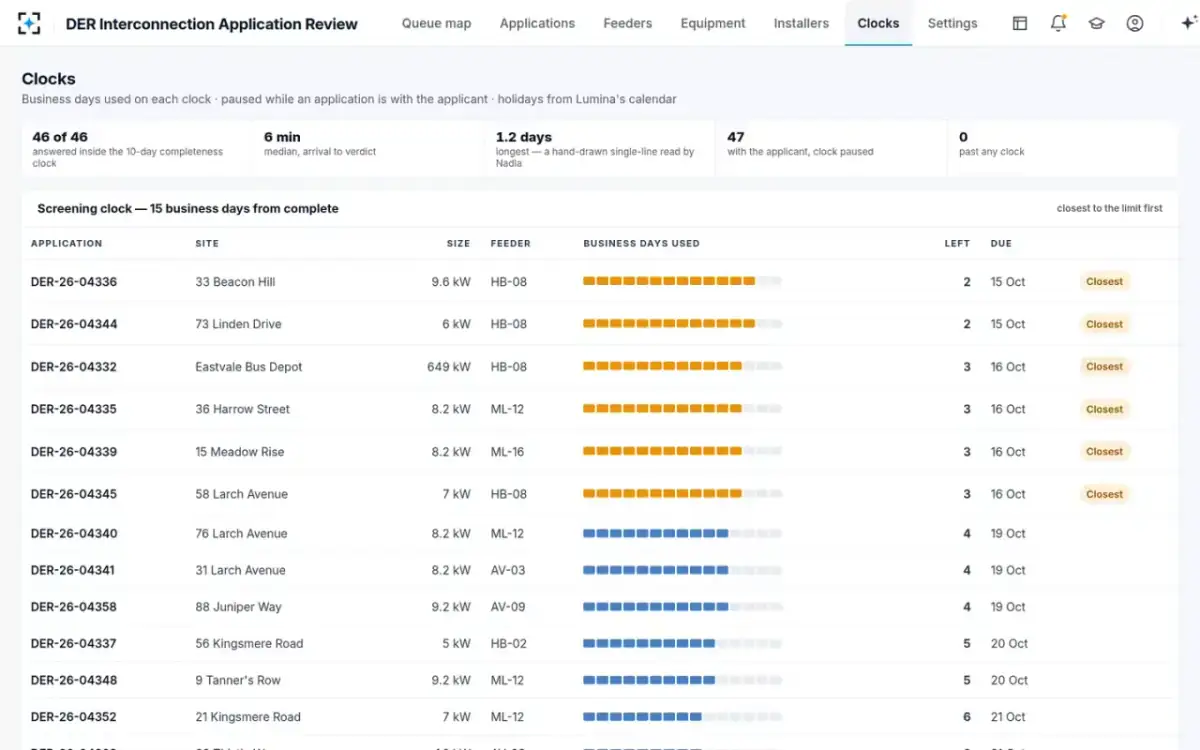1200x750 pixels.
Task: Click the app logo icon
Action: tap(29, 23)
